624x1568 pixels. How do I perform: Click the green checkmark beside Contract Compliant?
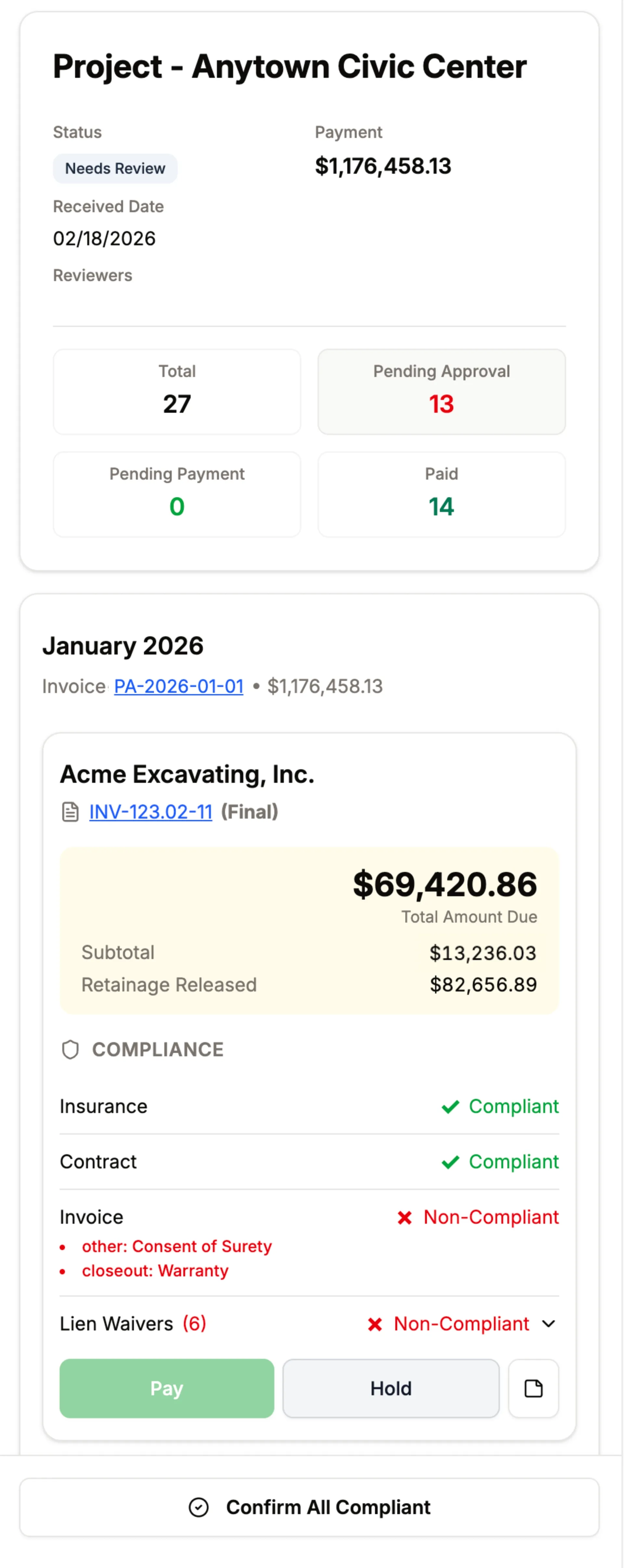450,1161
